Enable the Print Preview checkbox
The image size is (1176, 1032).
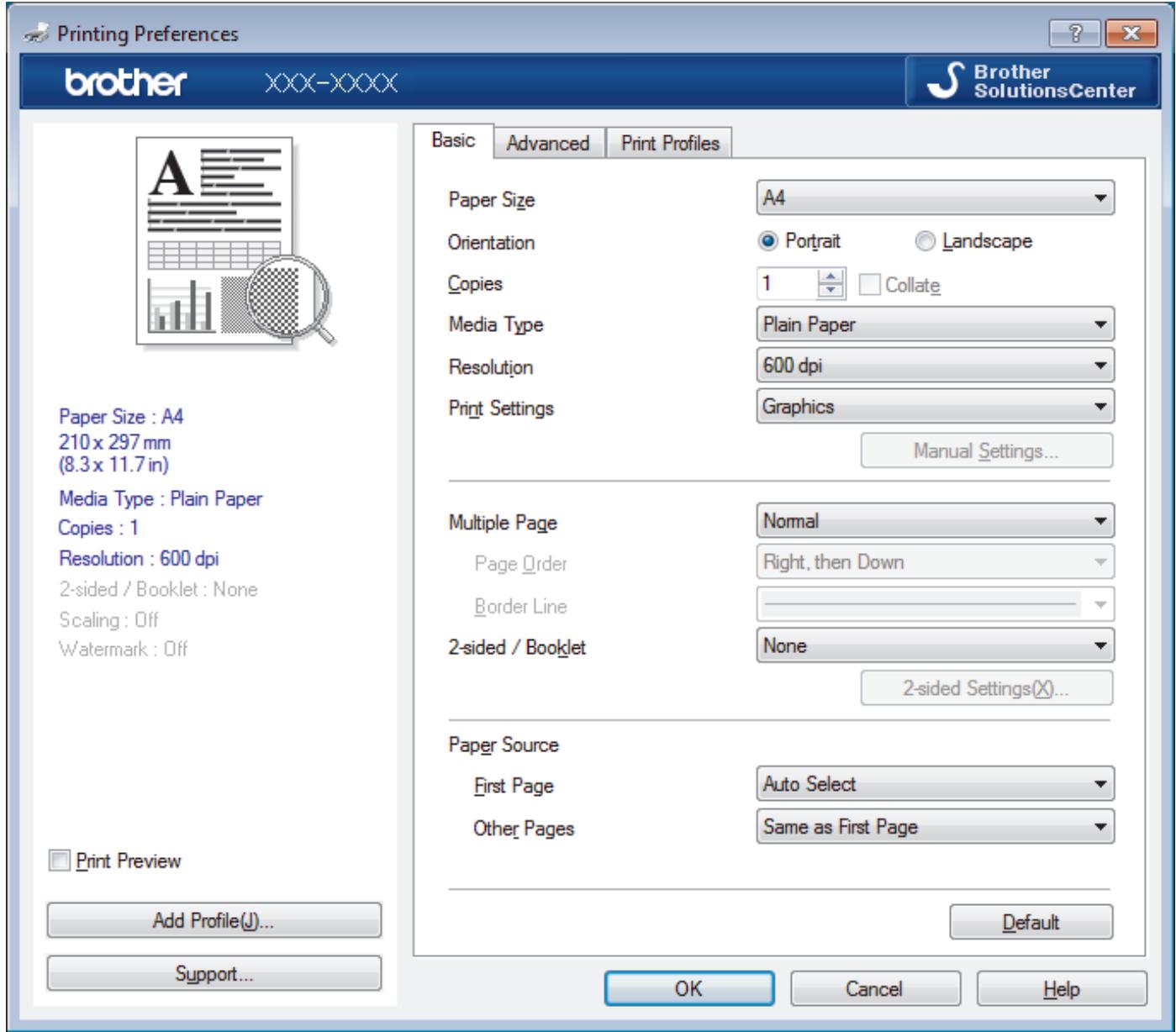tap(116, 861)
